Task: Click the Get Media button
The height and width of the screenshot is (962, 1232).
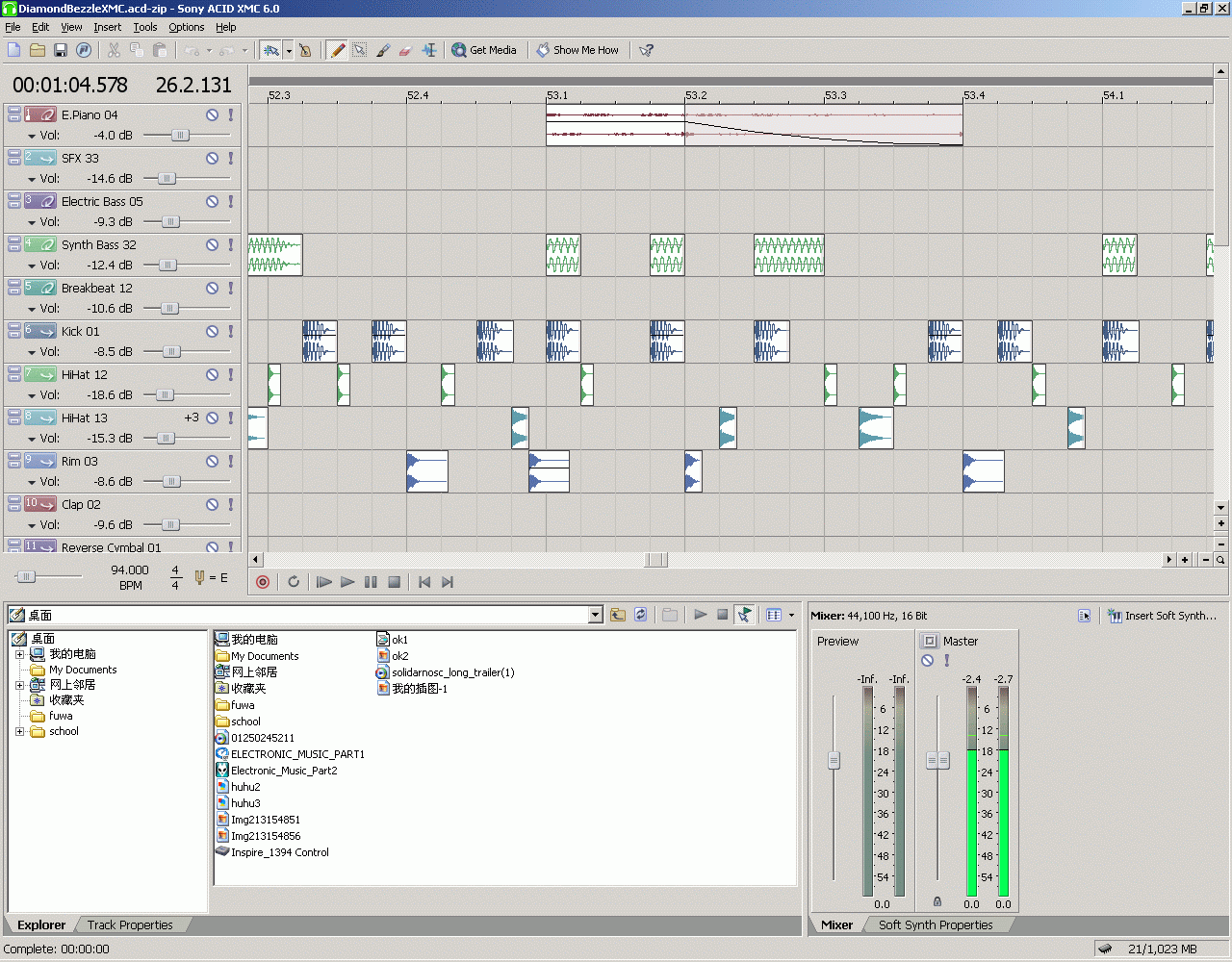Action: point(484,50)
